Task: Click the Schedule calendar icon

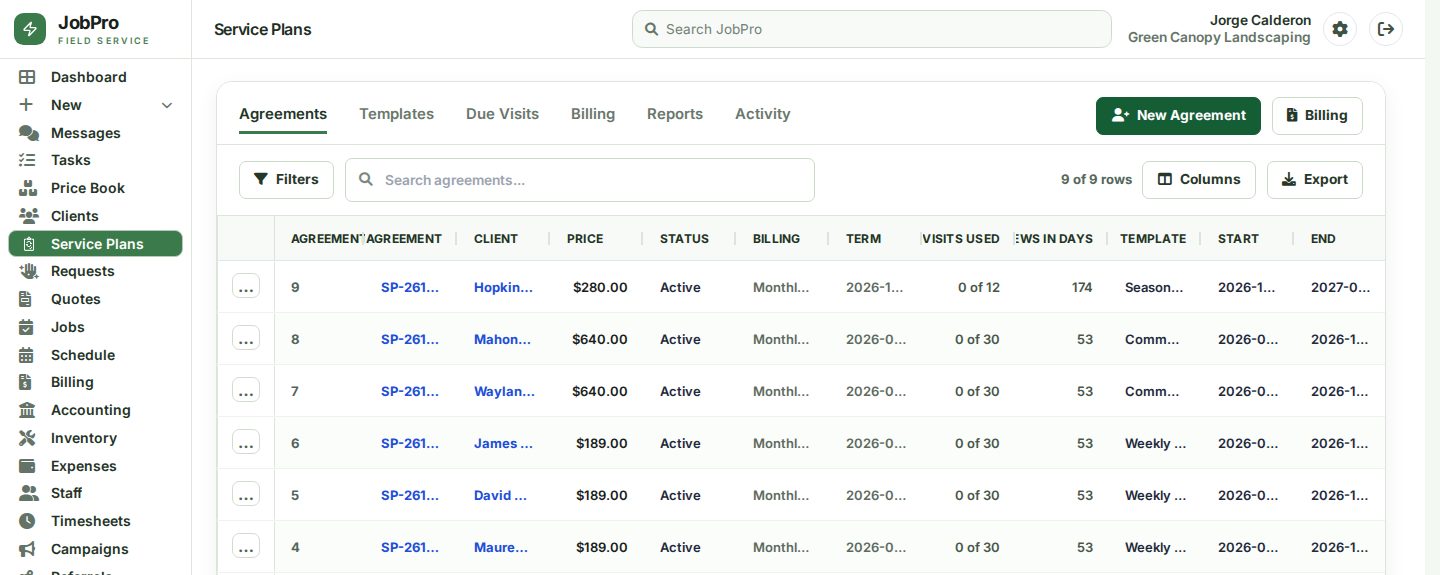Action: tap(28, 355)
